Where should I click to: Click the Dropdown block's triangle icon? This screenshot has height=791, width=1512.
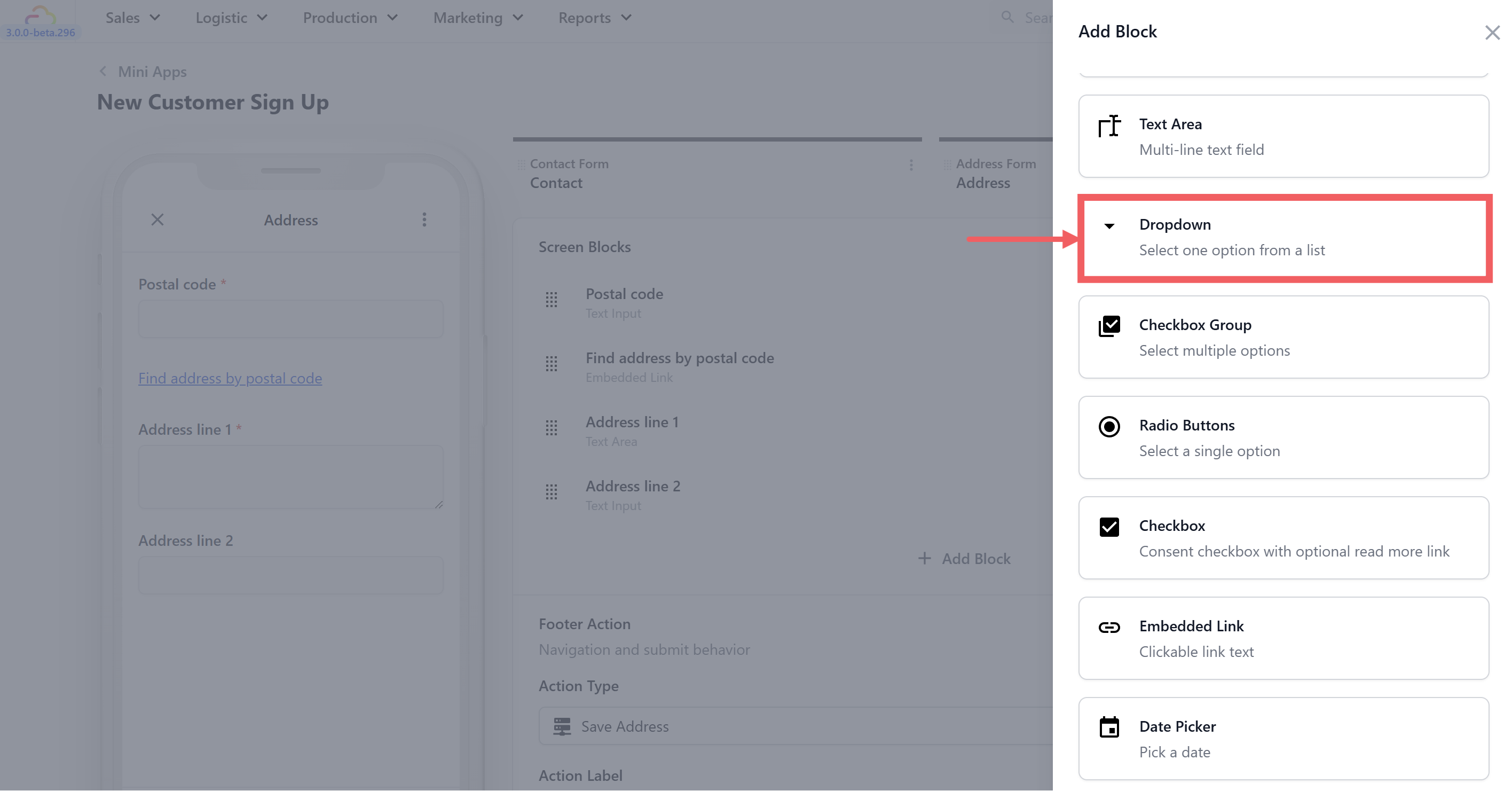coord(1109,226)
